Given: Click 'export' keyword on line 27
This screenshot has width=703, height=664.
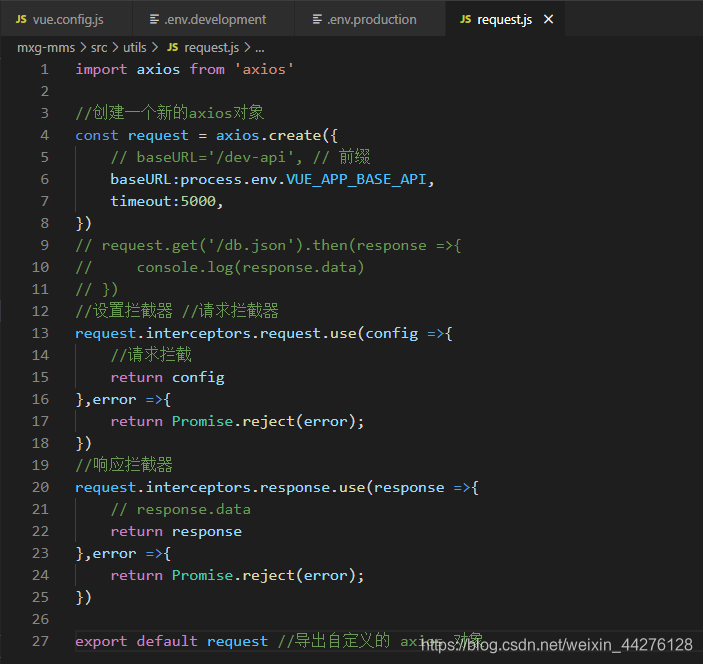Looking at the screenshot, I should pos(101,642).
